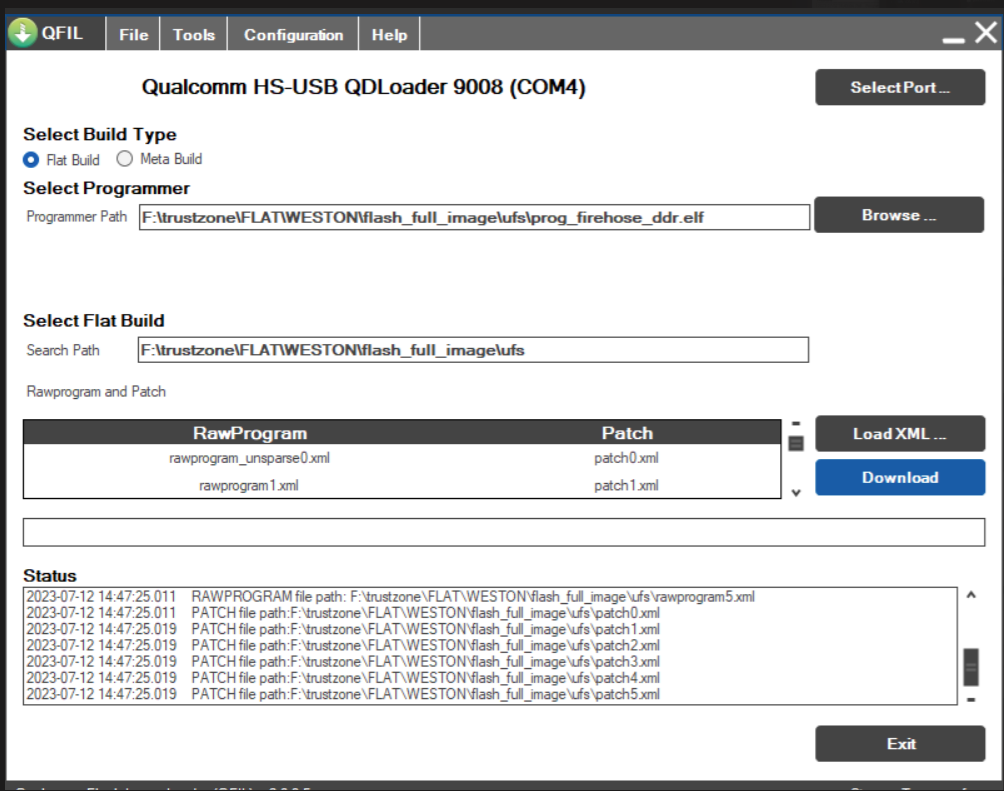
Task: Open the Help menu
Action: (389, 35)
